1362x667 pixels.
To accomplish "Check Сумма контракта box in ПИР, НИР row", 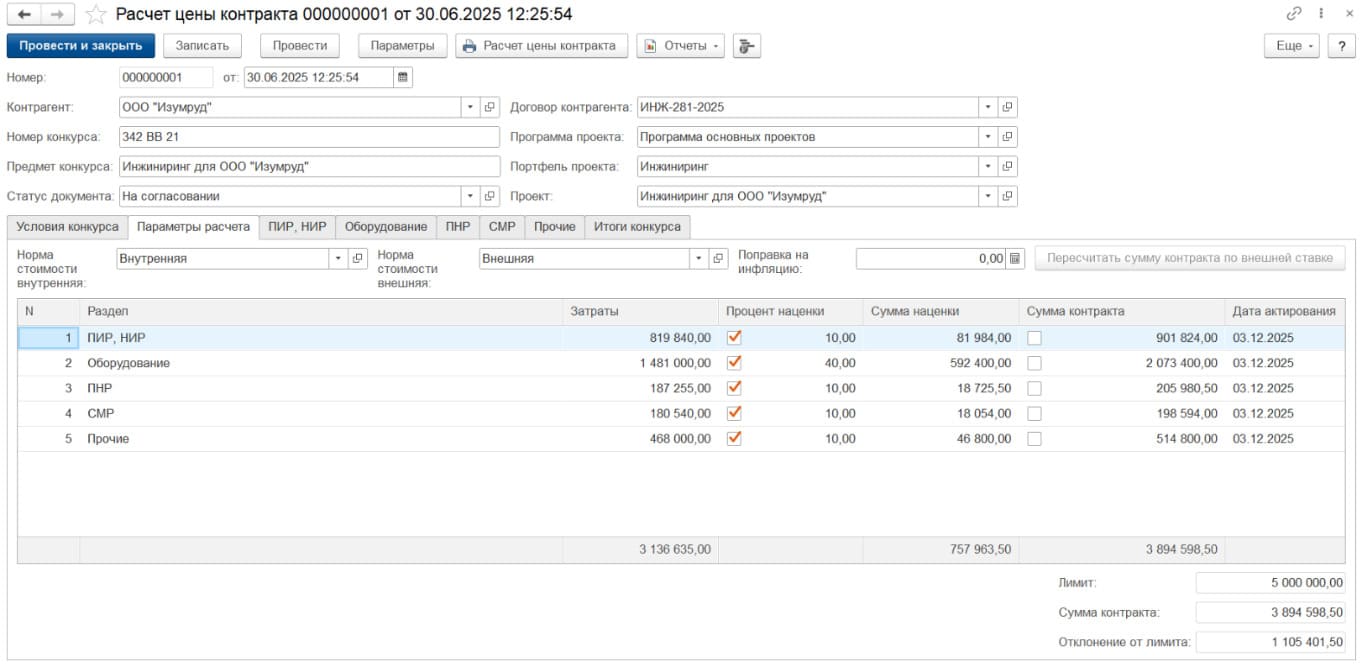I will point(1034,338).
